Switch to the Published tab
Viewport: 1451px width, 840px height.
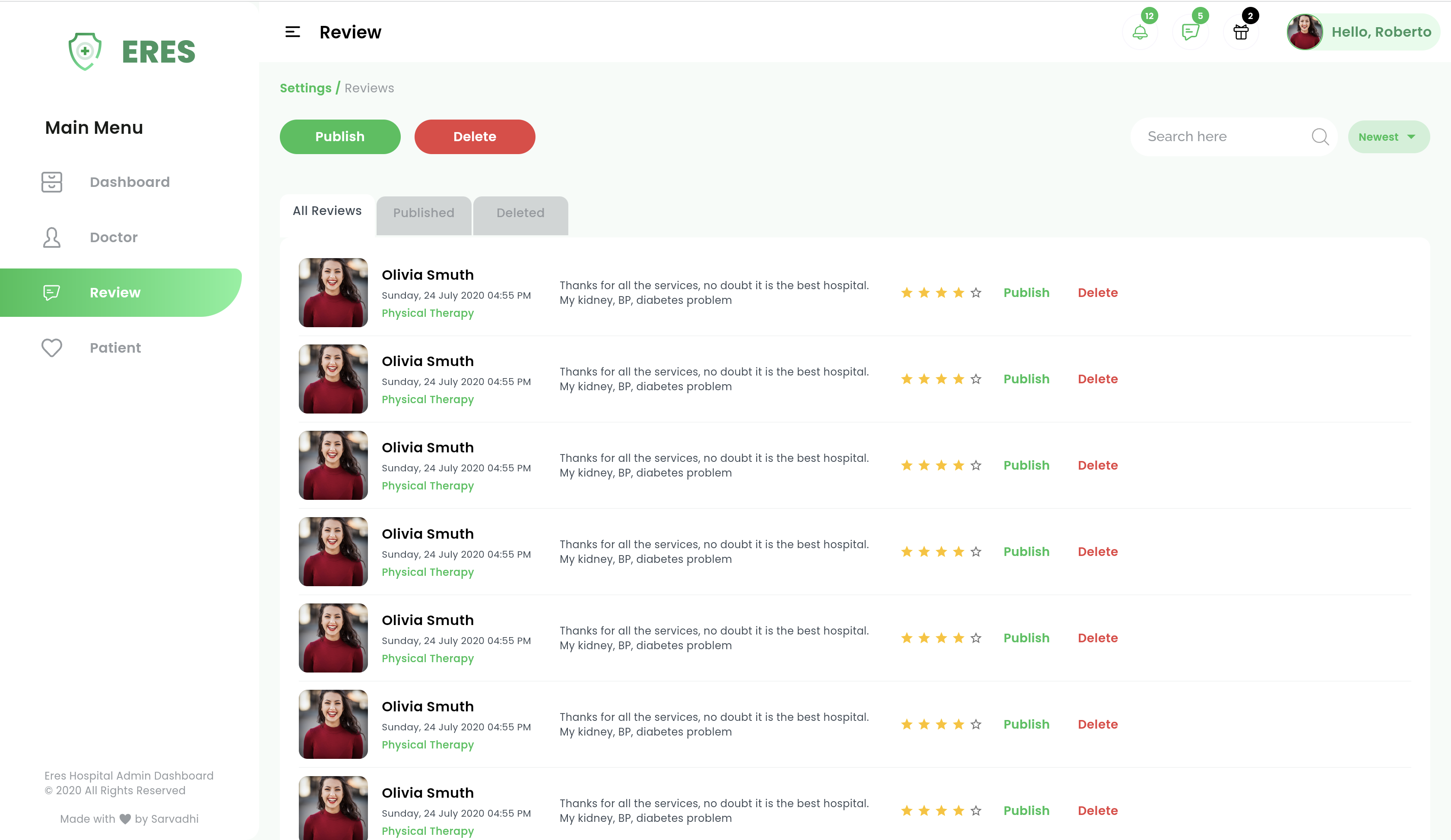click(x=423, y=213)
